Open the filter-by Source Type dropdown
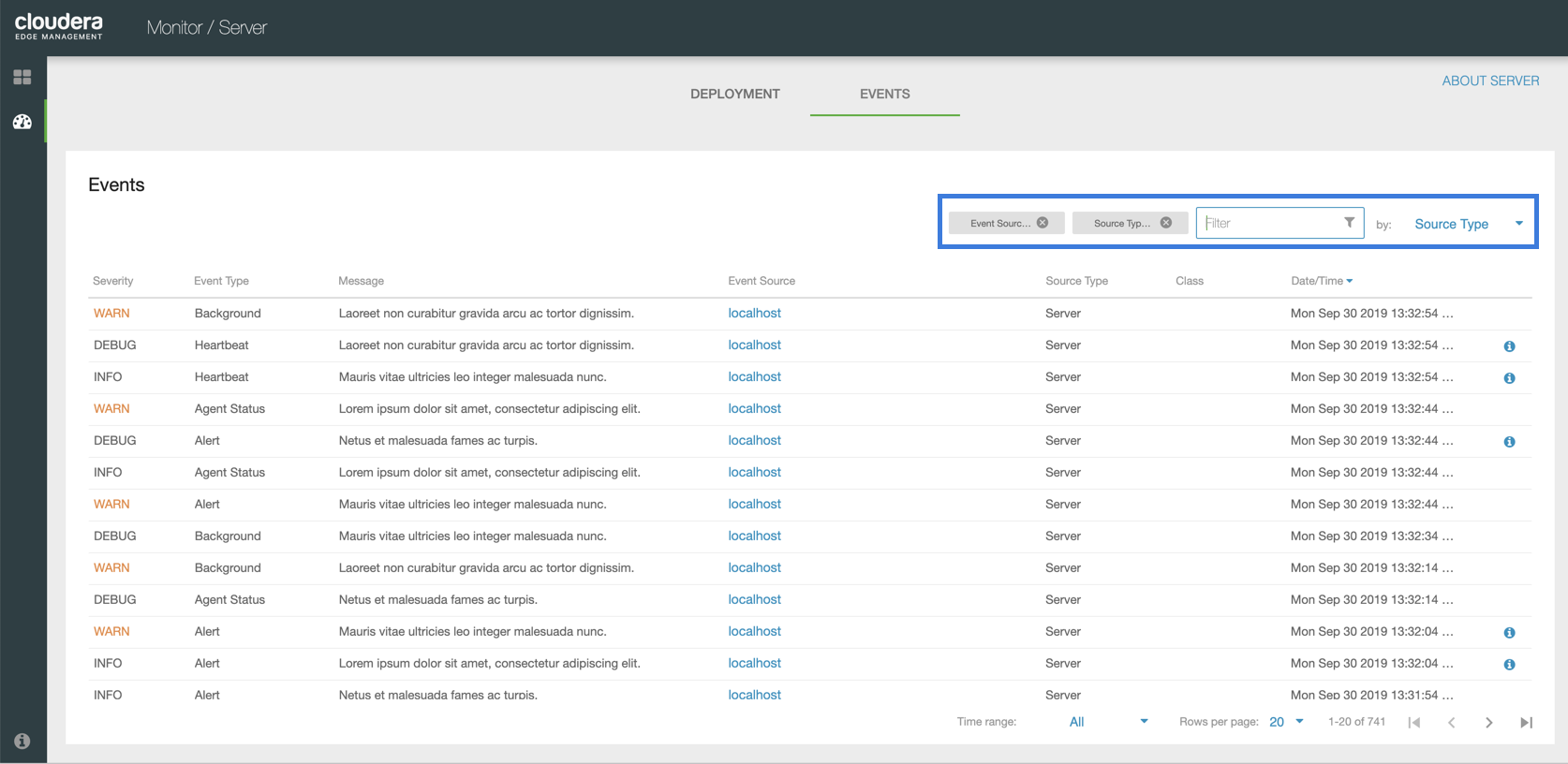Viewport: 1568px width, 764px height. coord(1468,224)
